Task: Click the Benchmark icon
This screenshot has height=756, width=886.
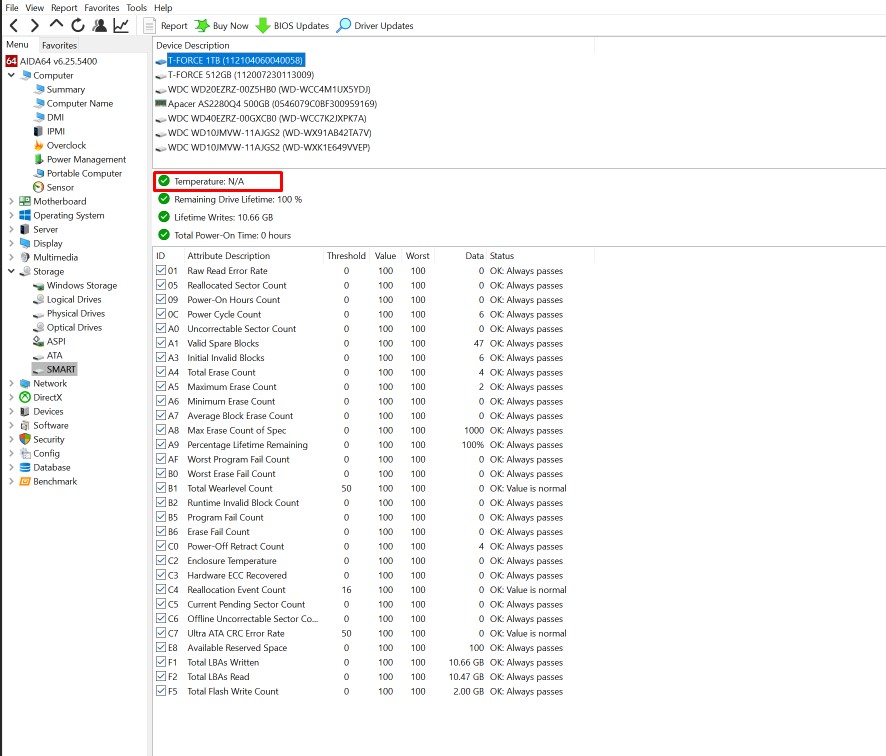Action: click(25, 481)
